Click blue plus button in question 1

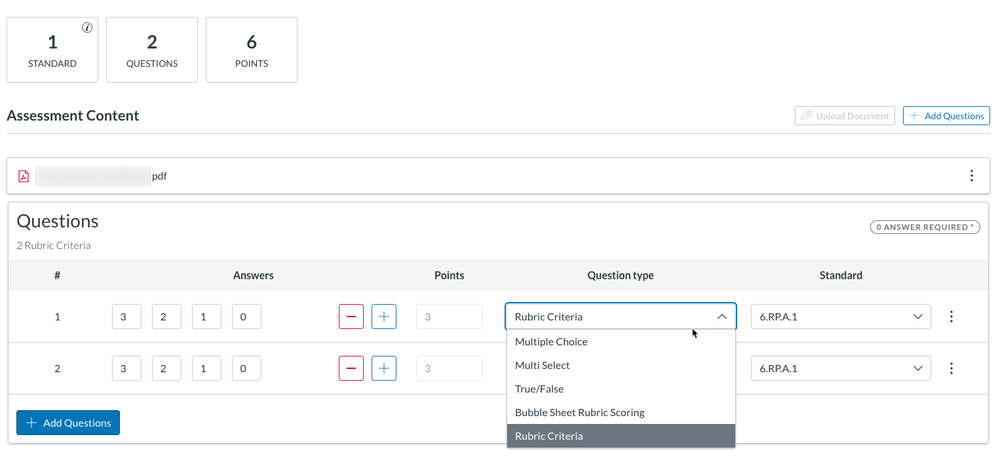384,317
